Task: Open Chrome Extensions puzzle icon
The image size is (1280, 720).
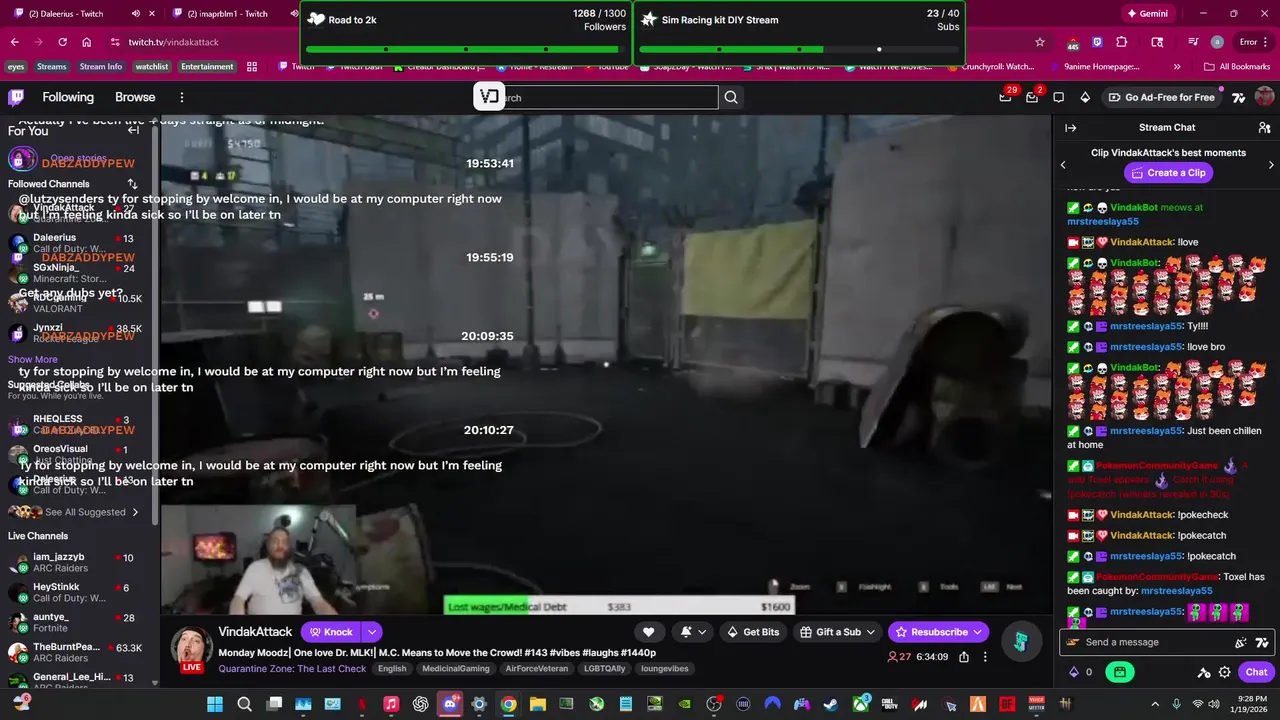Action: pyautogui.click(x=1122, y=42)
